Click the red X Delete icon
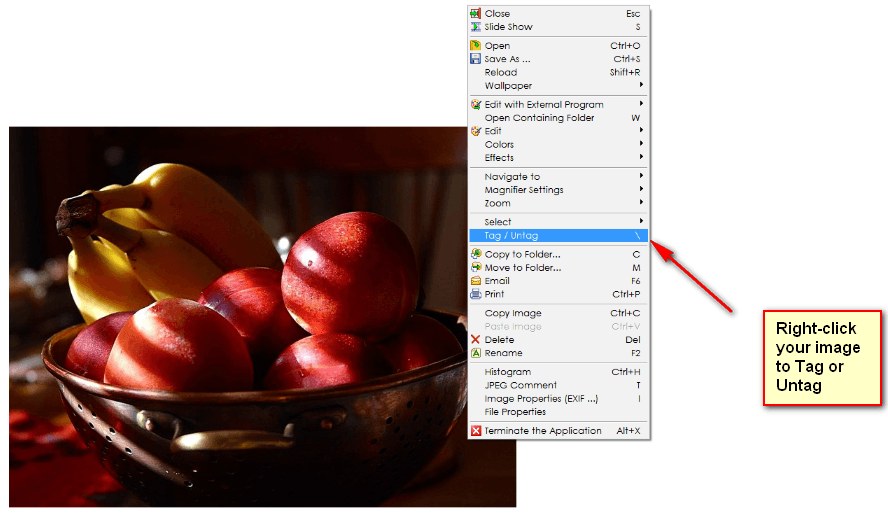 coord(476,340)
